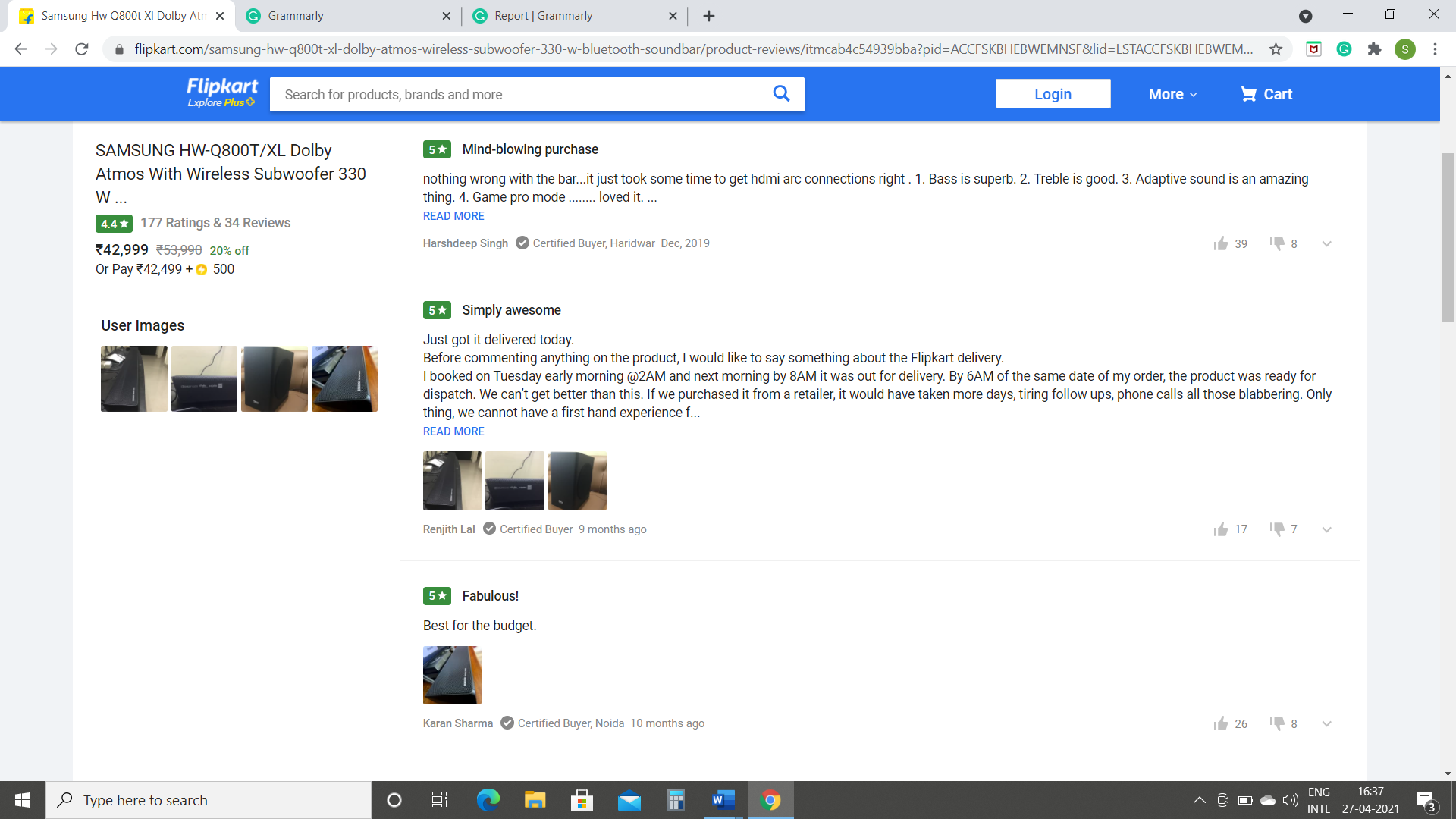This screenshot has width=1456, height=819.
Task: Open the third User Images thumbnail
Action: 275,379
